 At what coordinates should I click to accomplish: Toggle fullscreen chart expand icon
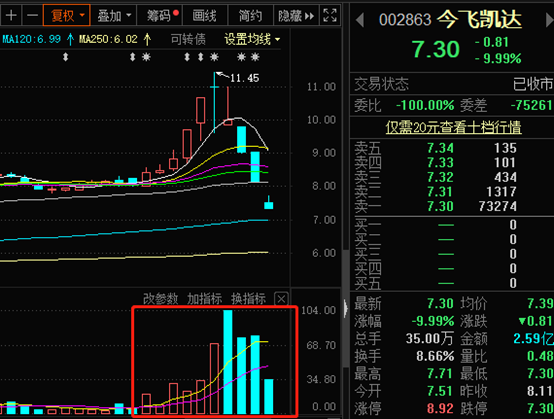[330, 16]
